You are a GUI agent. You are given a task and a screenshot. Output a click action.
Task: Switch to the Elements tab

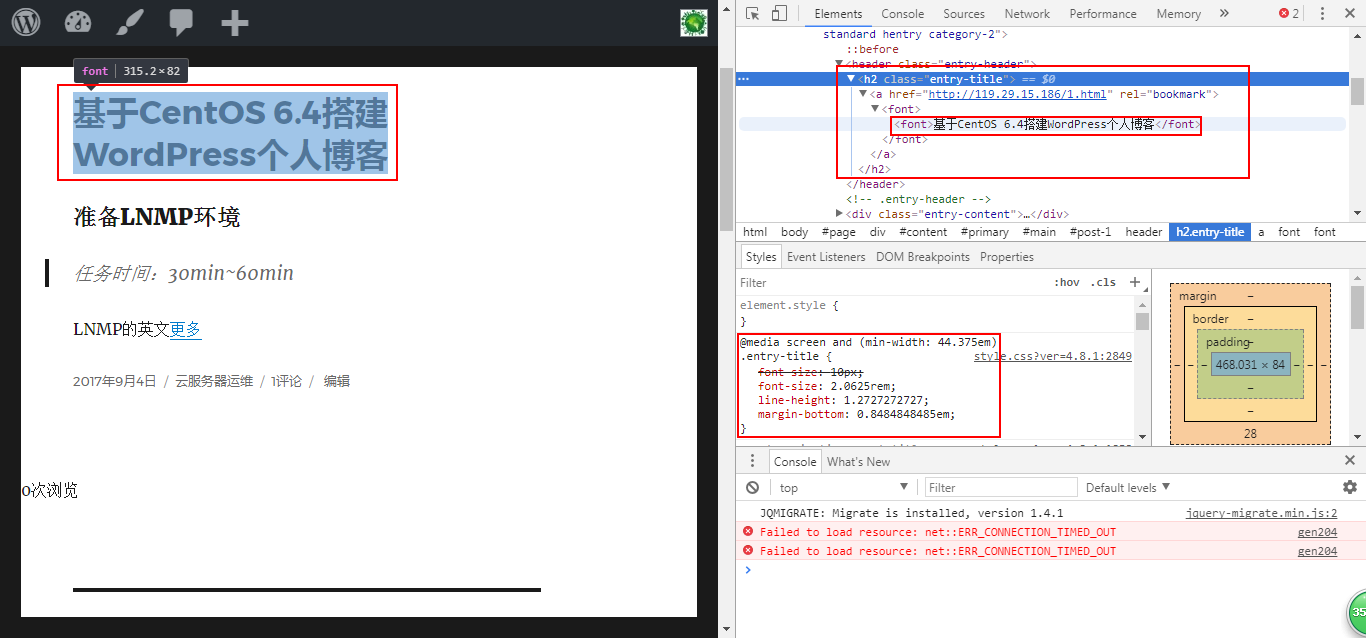pyautogui.click(x=838, y=14)
